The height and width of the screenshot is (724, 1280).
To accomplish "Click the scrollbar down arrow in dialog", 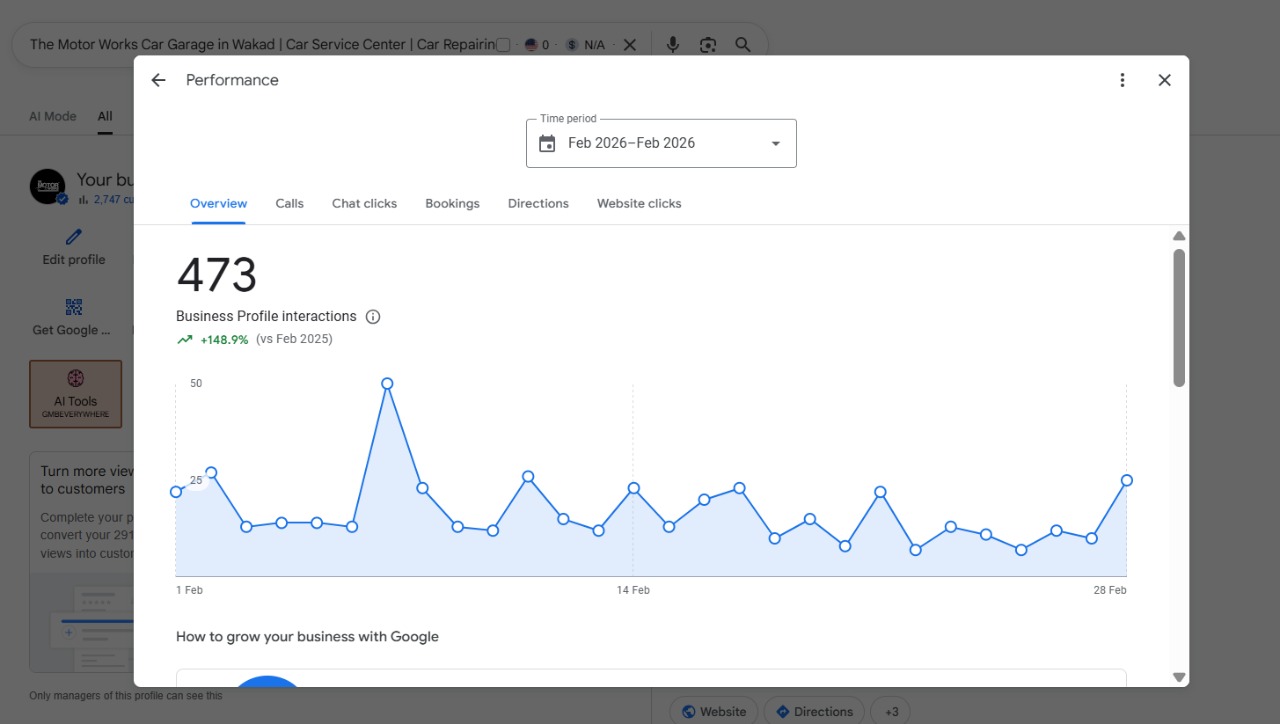I will click(1179, 677).
